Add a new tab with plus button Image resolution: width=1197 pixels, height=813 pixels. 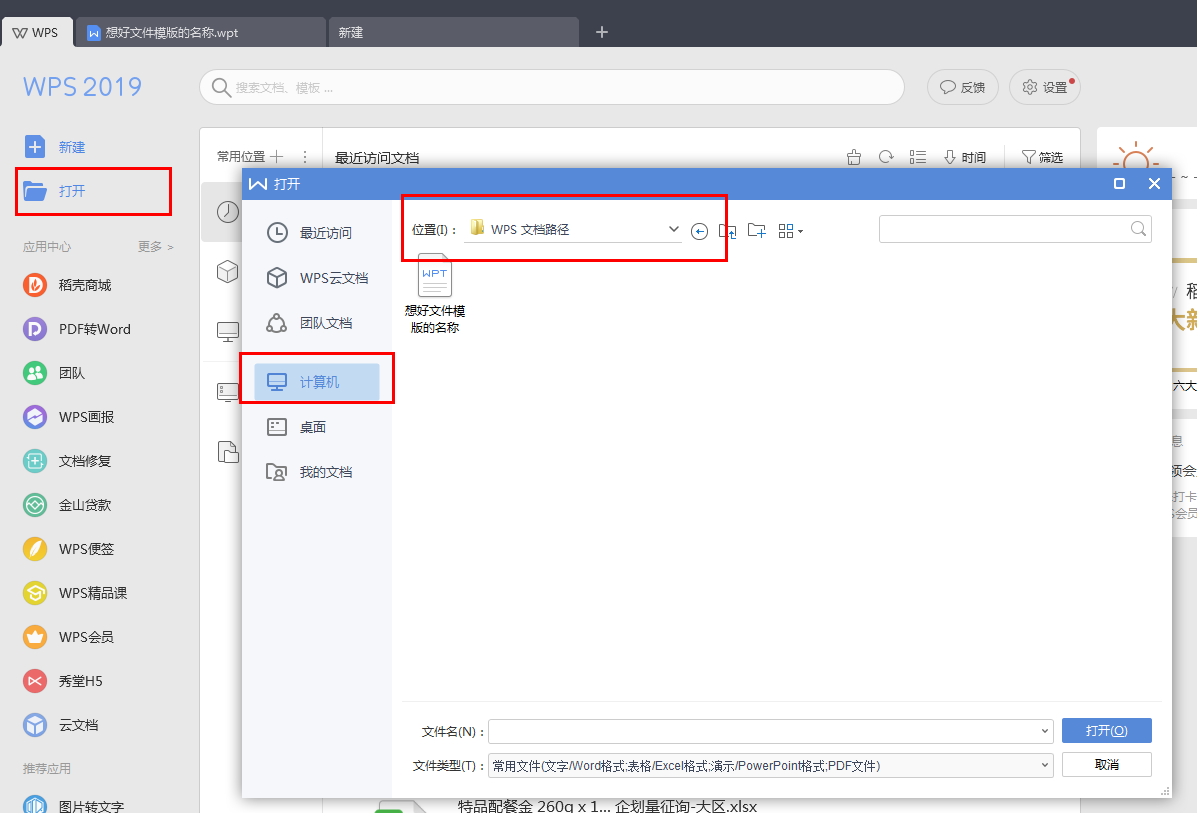(602, 32)
